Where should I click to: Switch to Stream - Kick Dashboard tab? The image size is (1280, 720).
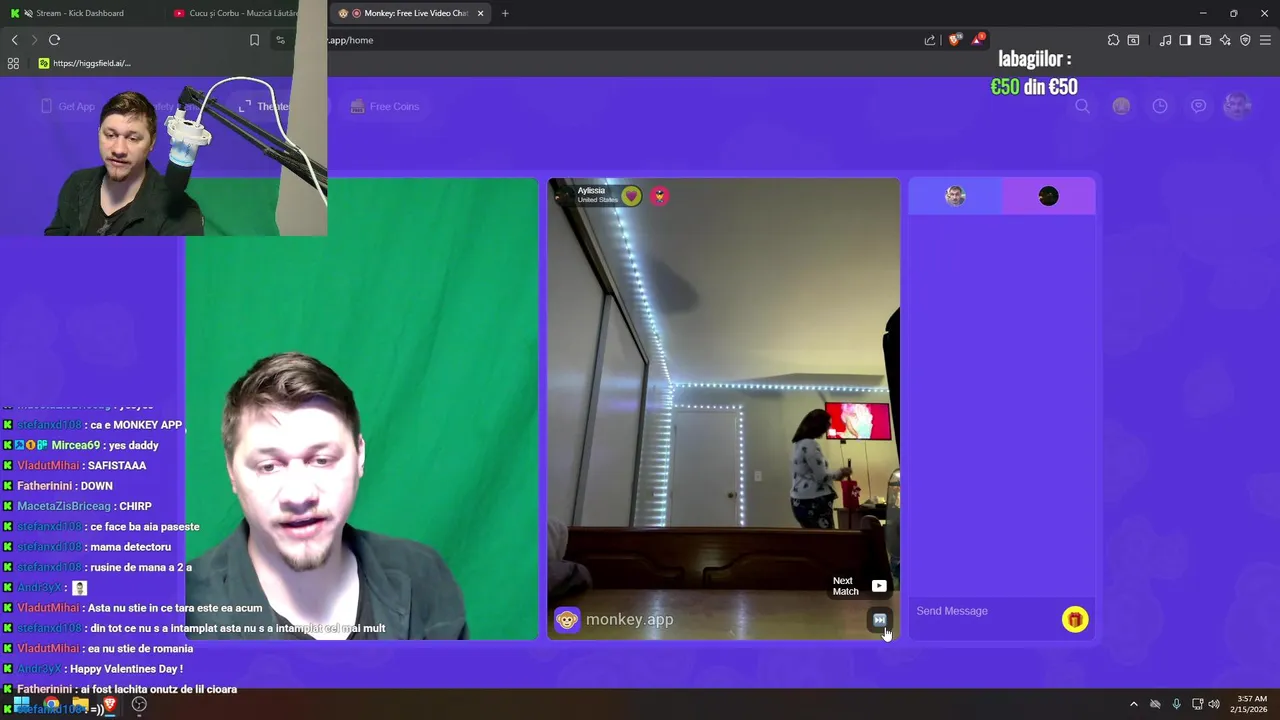click(x=80, y=13)
